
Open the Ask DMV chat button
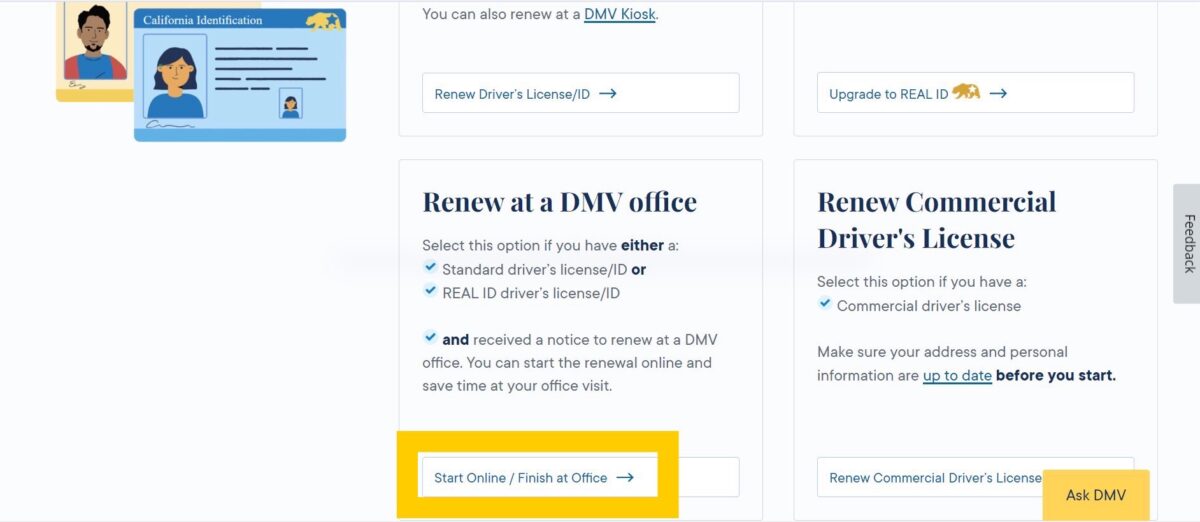click(x=1096, y=495)
